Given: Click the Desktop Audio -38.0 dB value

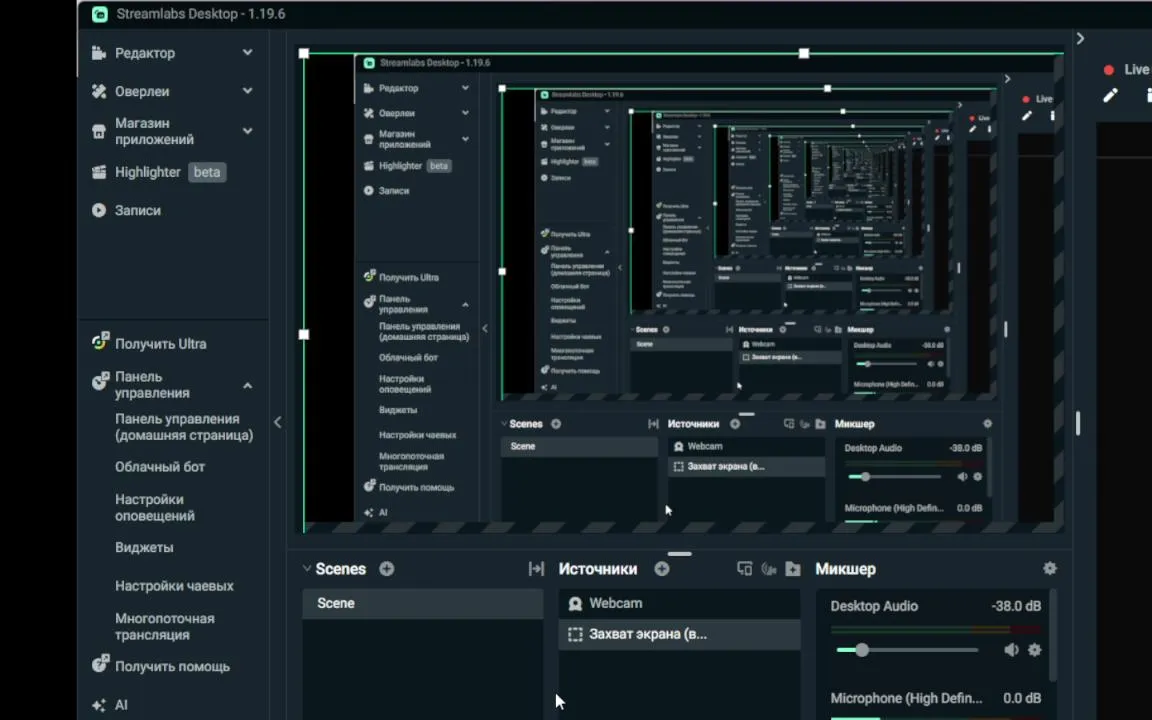Looking at the screenshot, I should (1016, 606).
